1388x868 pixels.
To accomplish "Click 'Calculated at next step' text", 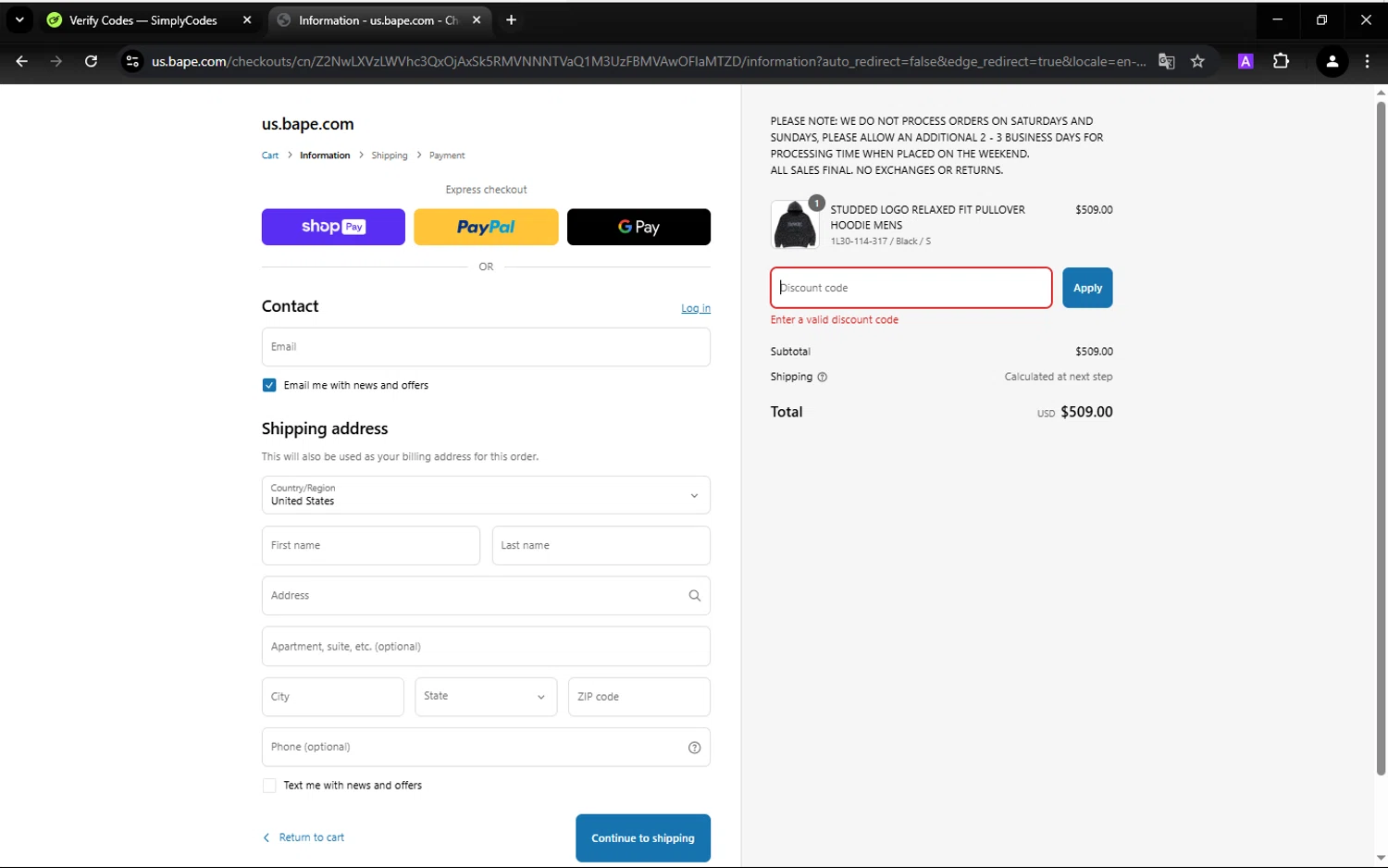I will [1059, 377].
